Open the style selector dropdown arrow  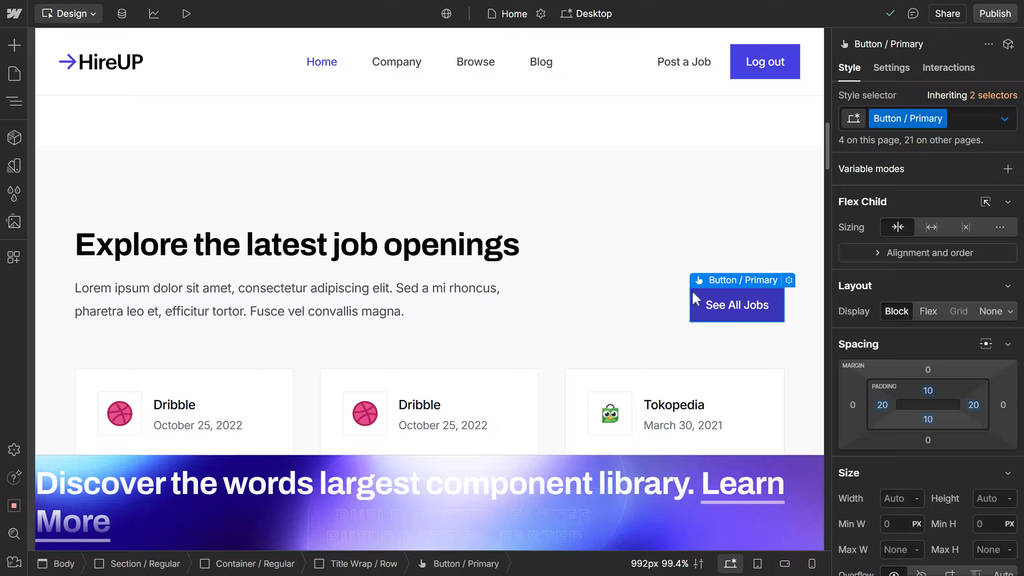point(1004,119)
